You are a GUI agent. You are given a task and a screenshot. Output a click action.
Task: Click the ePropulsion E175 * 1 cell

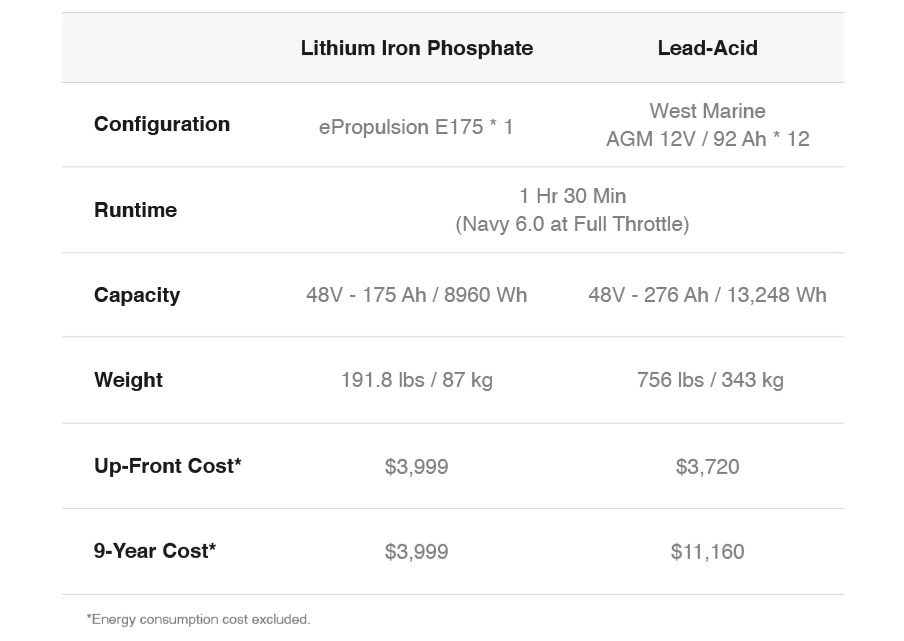coord(416,127)
